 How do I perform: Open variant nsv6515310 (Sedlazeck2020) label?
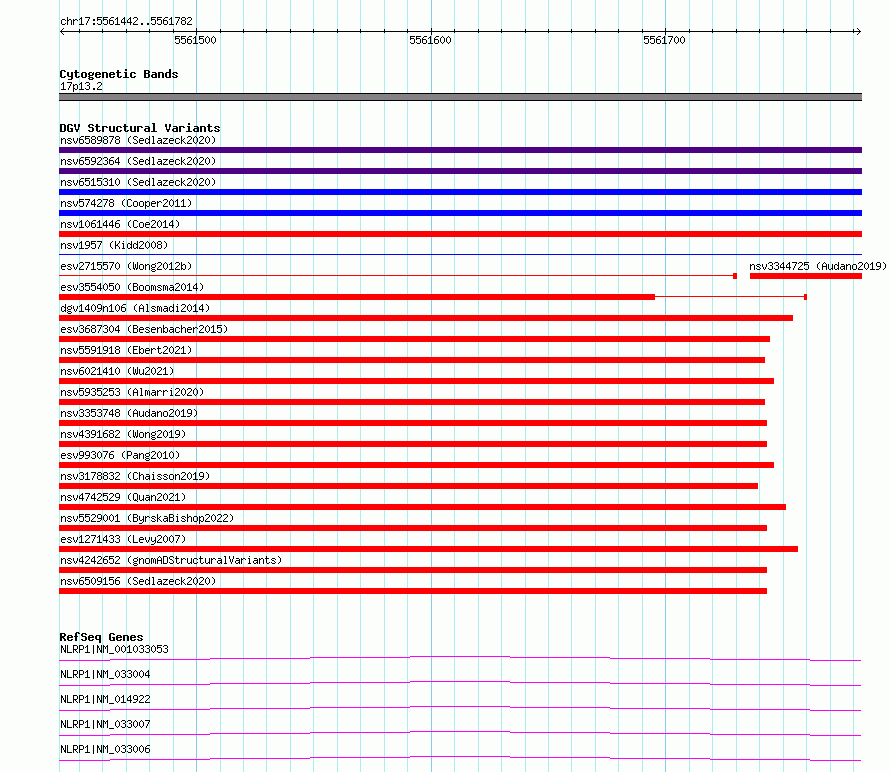(x=138, y=182)
